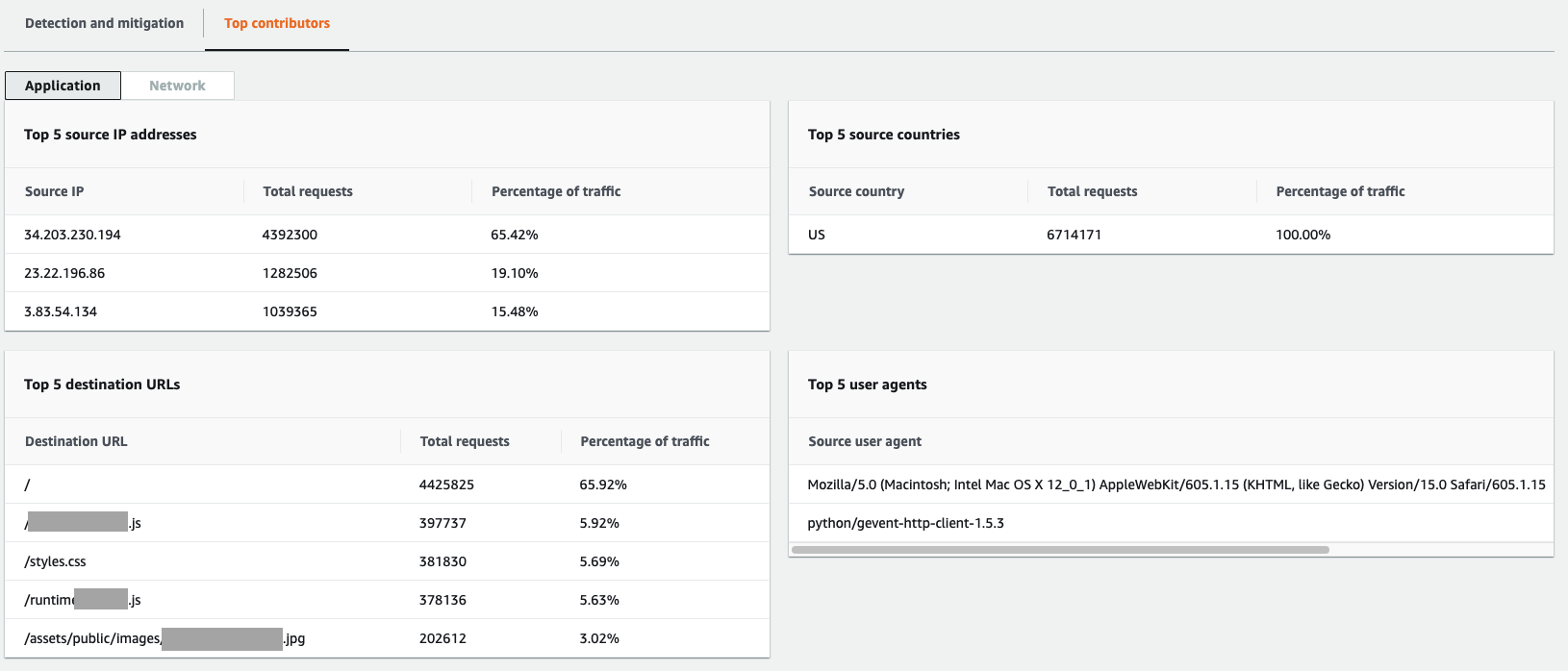
Task: Click the Source user agent column header
Action: [865, 441]
